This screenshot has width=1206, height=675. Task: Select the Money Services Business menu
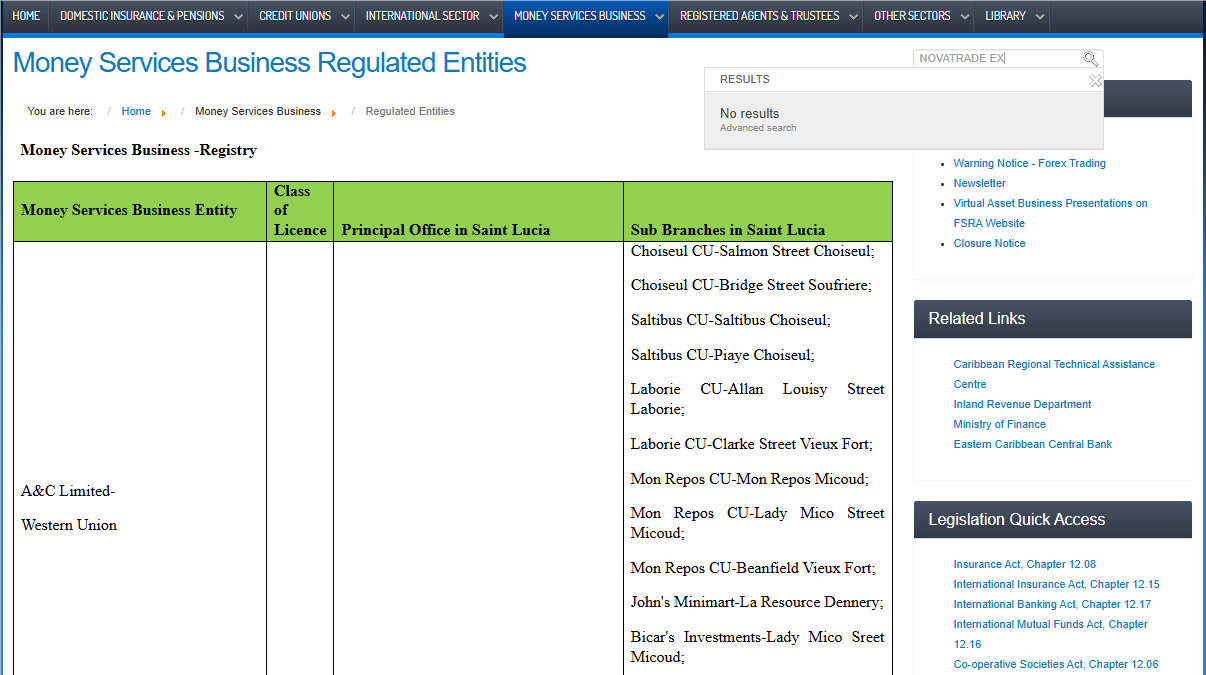click(579, 16)
